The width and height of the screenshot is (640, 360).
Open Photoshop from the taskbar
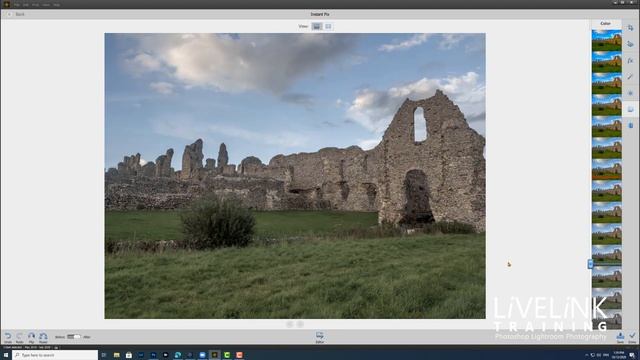(153, 355)
